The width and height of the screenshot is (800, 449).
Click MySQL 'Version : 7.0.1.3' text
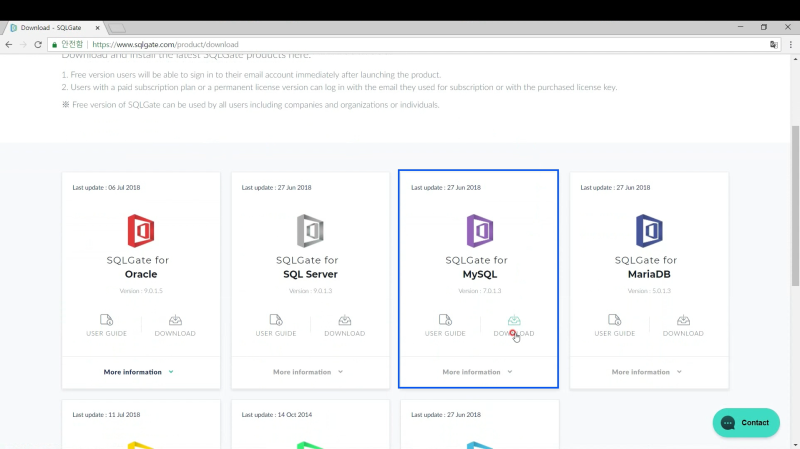(x=480, y=291)
